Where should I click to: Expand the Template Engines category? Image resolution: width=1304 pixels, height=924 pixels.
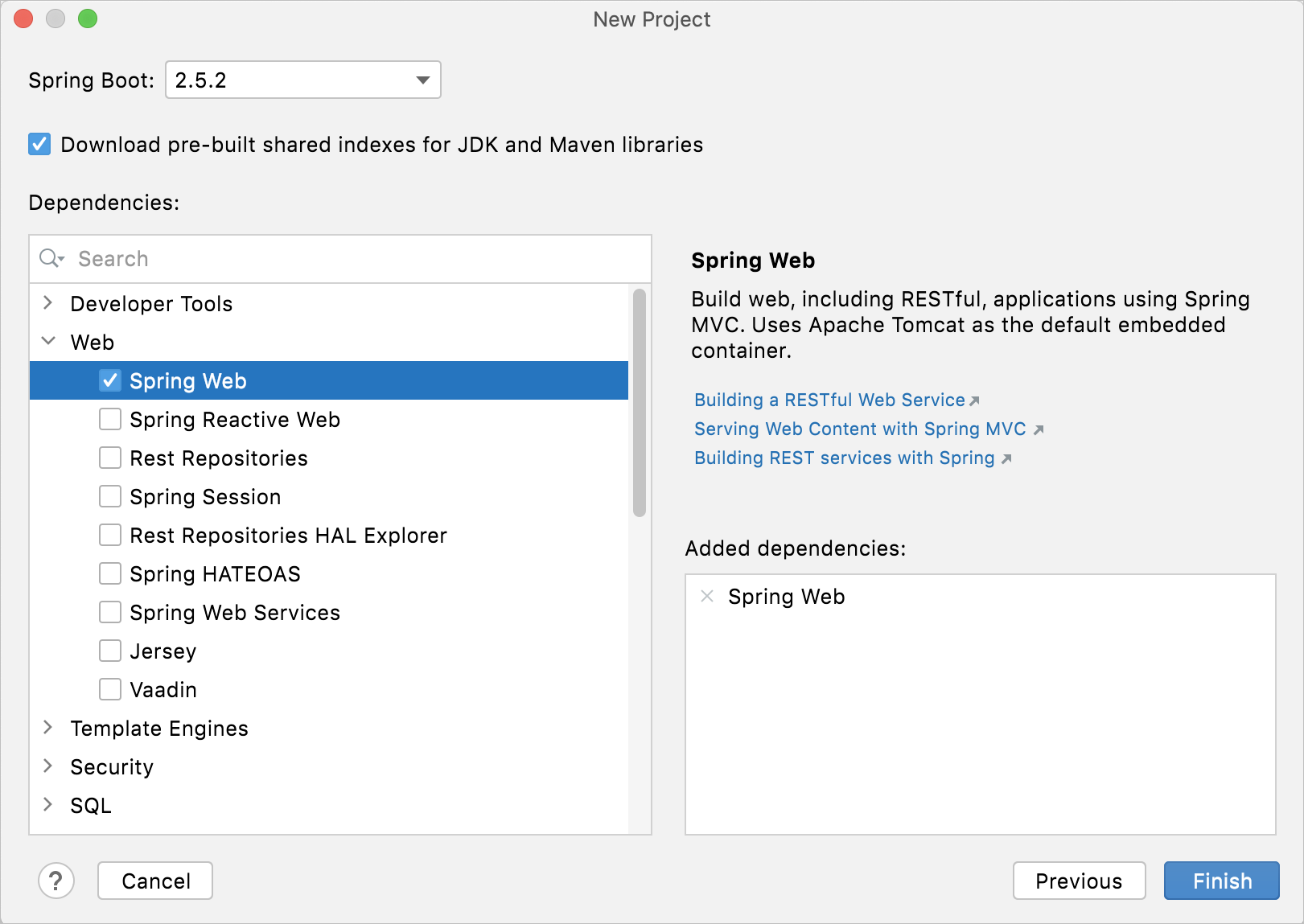pyautogui.click(x=48, y=728)
